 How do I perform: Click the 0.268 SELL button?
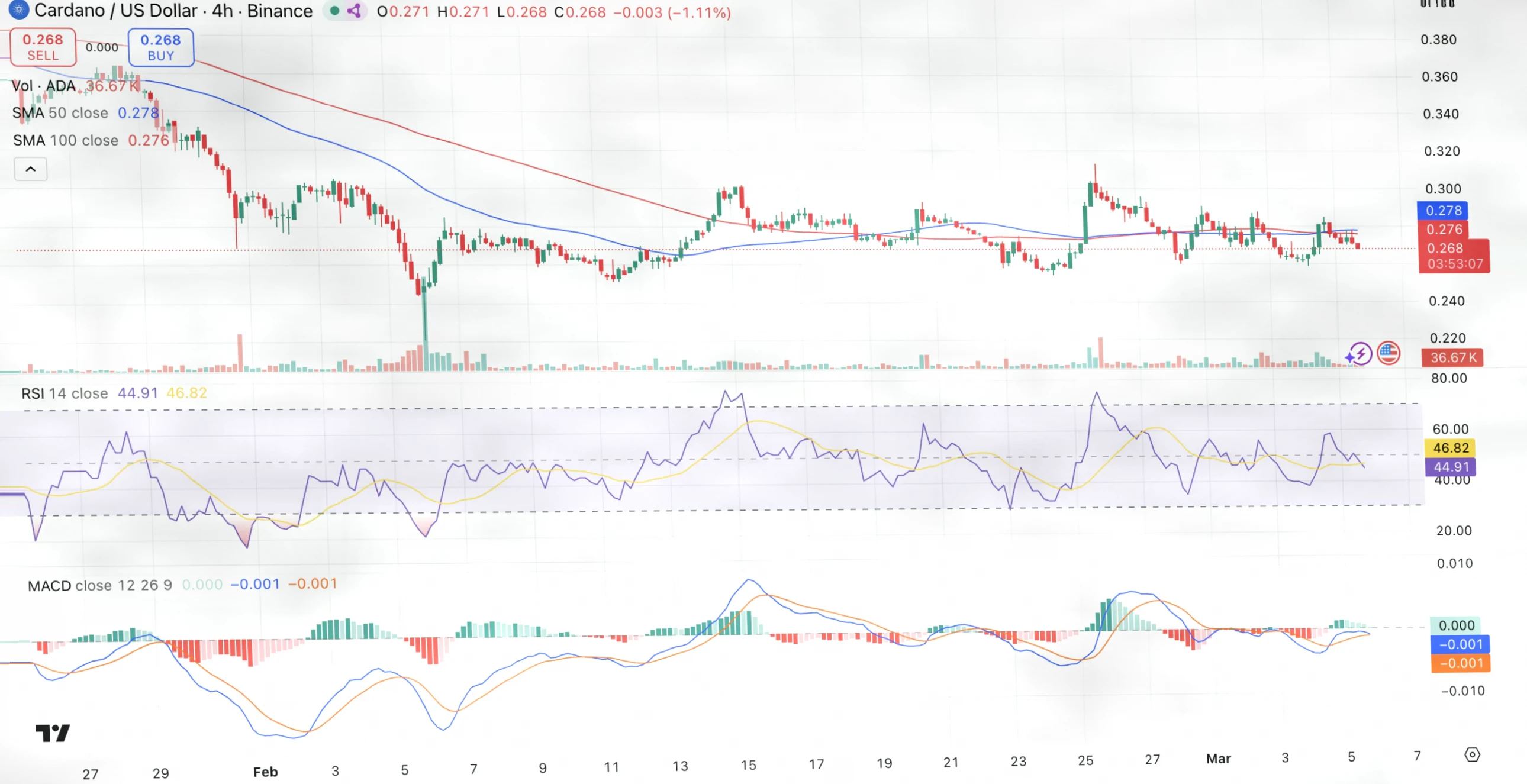[43, 47]
